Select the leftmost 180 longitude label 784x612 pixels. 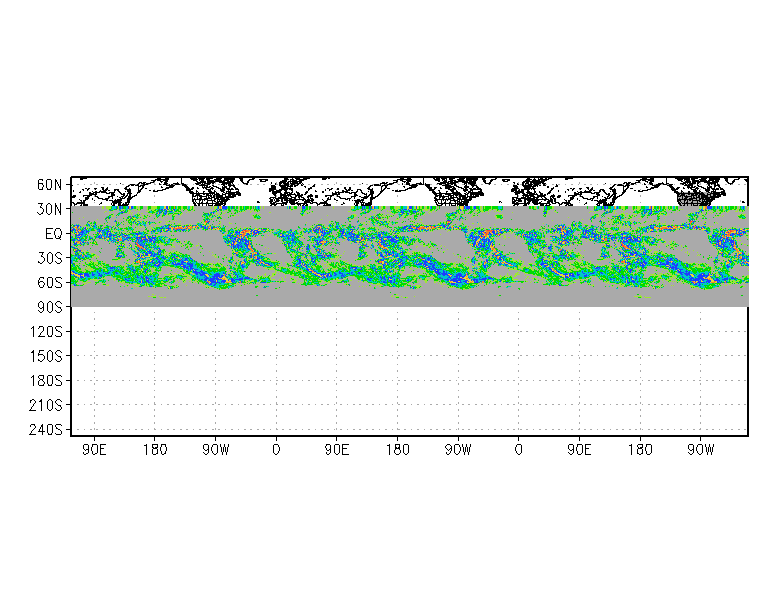[154, 450]
